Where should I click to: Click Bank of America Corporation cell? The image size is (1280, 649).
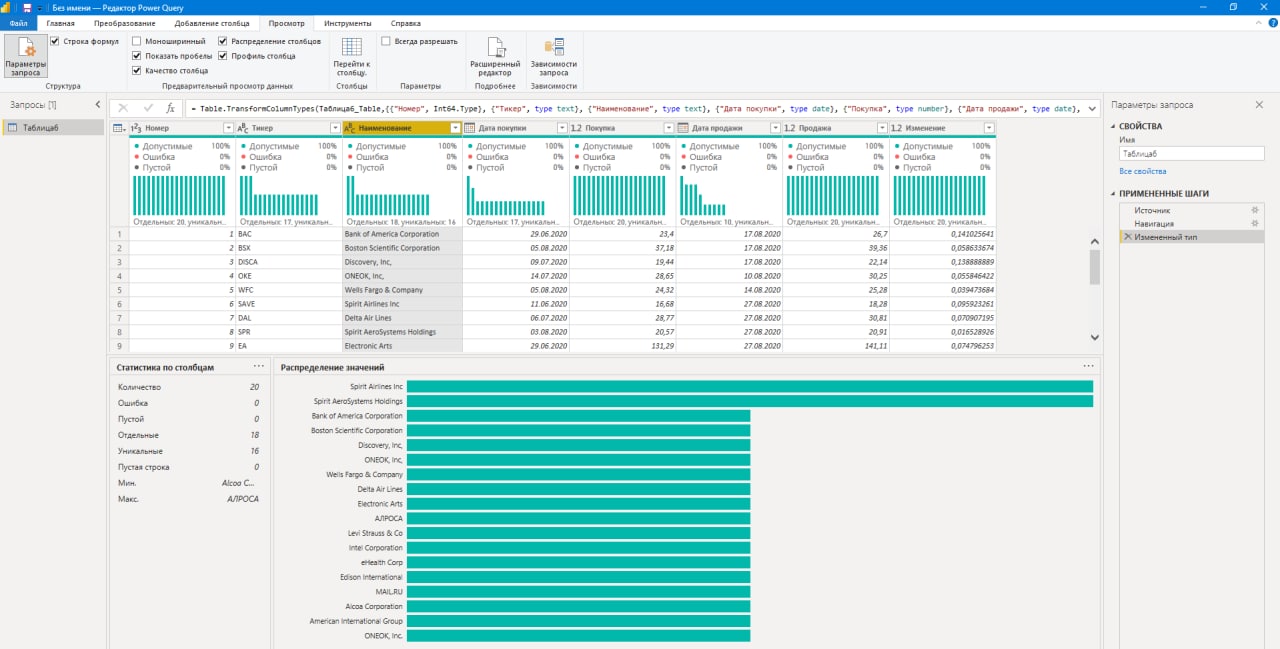click(x=403, y=234)
